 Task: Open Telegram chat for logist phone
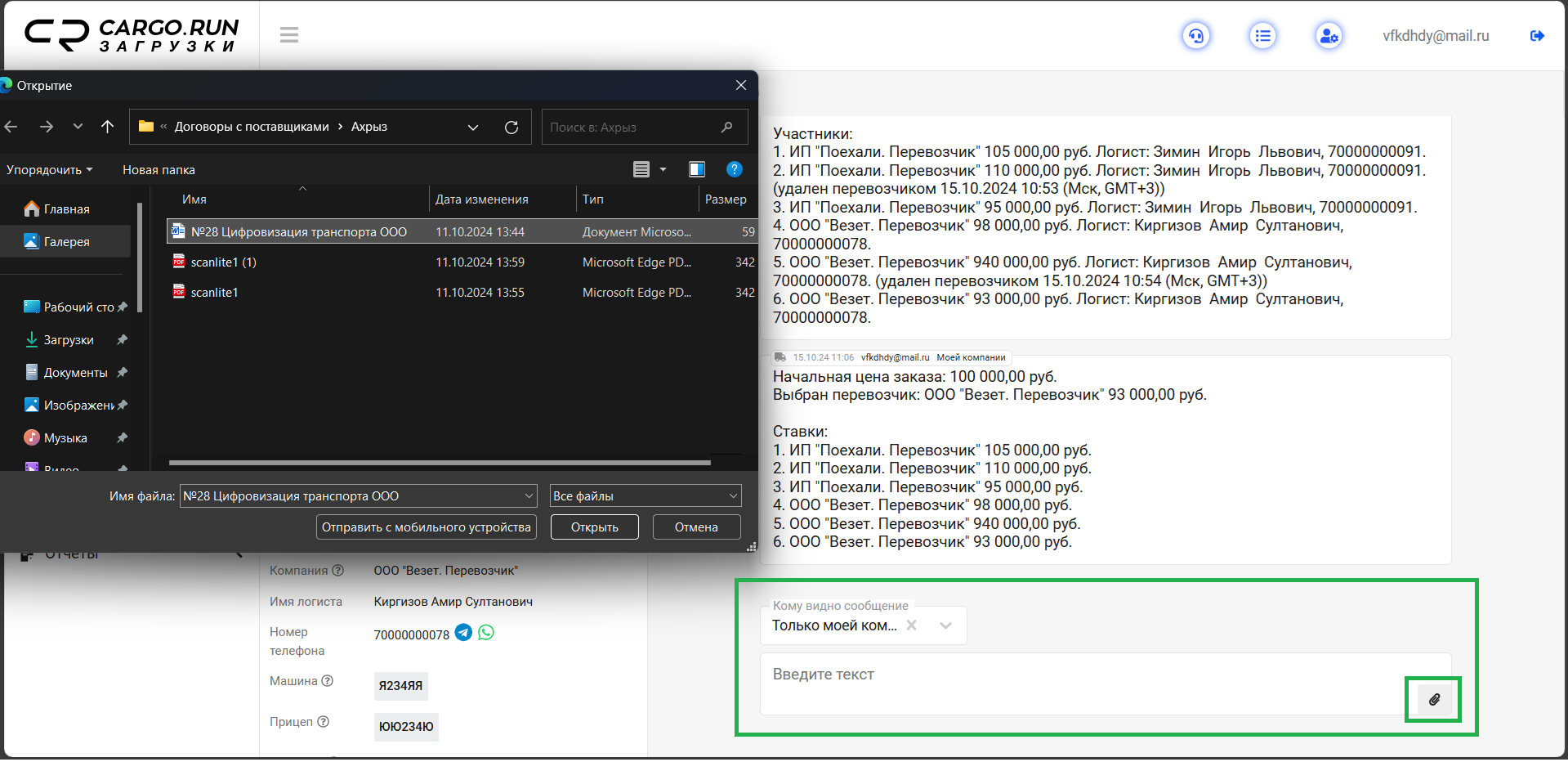(x=463, y=633)
